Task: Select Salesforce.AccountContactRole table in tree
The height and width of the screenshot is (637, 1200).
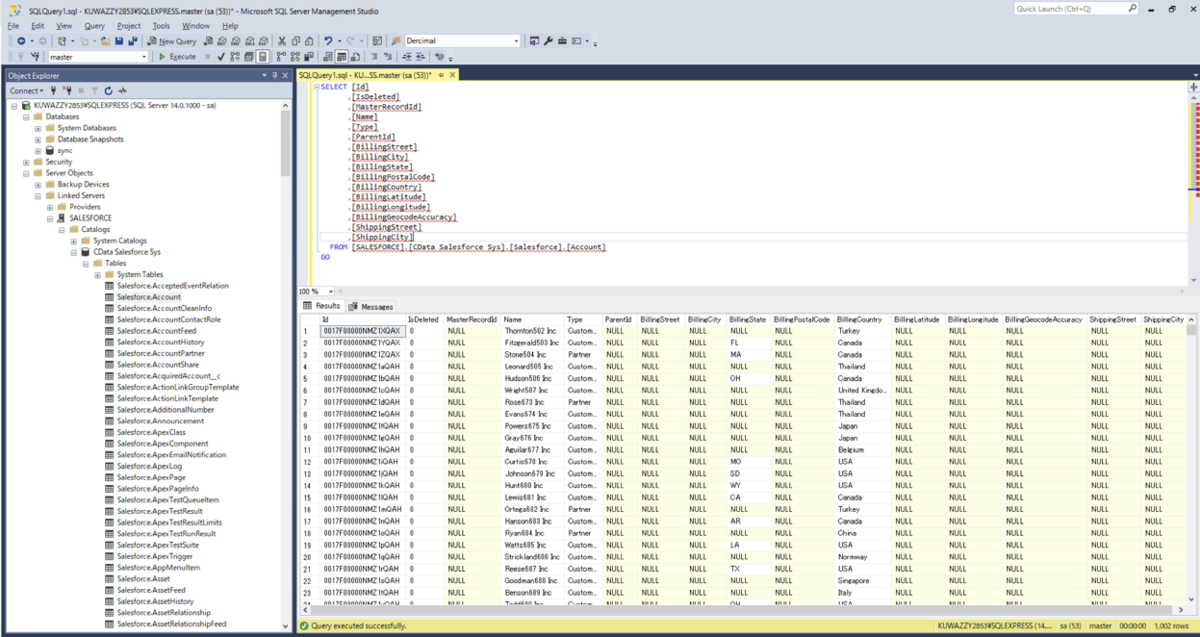Action: click(x=168, y=319)
